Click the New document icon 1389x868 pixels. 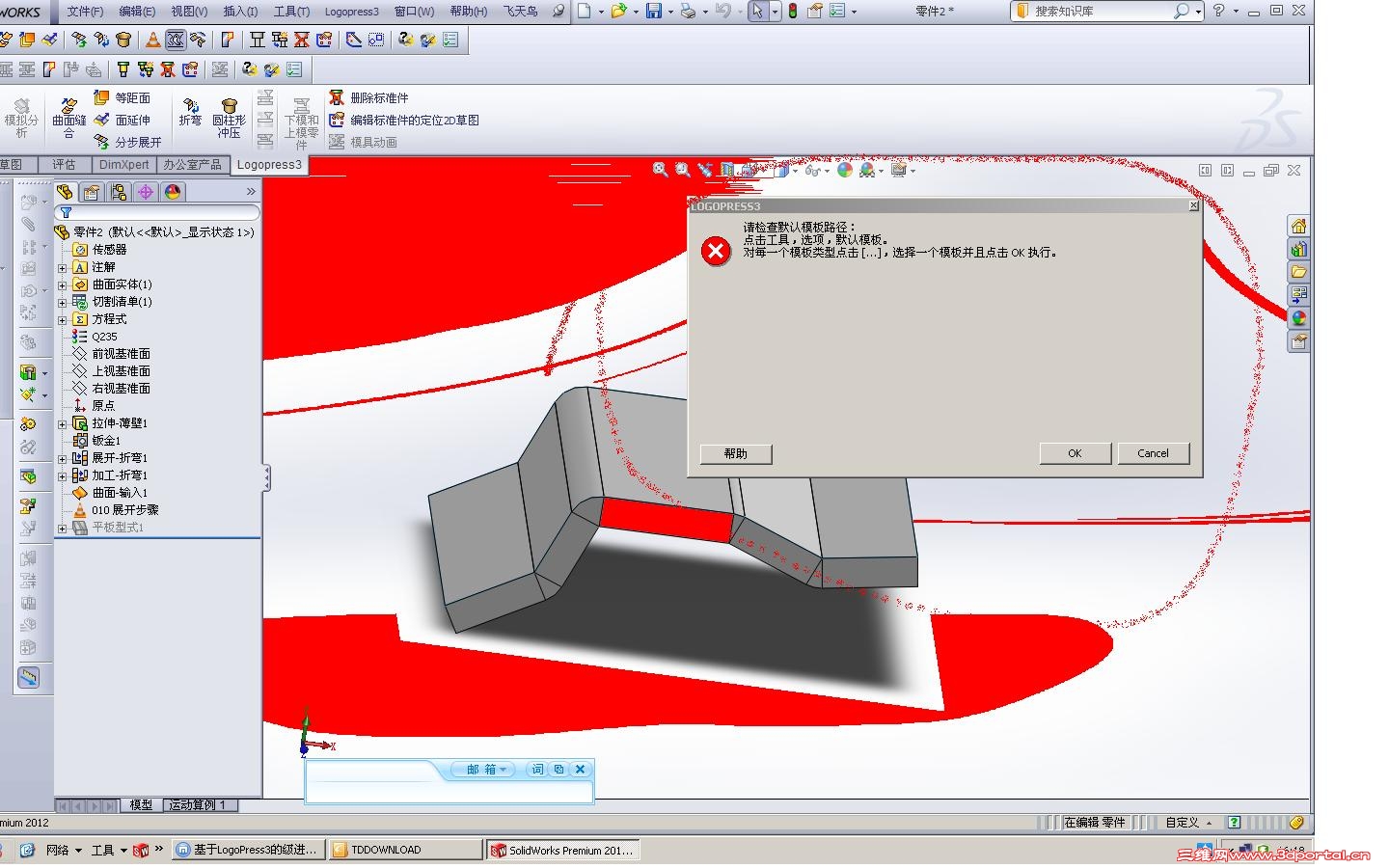click(x=585, y=11)
